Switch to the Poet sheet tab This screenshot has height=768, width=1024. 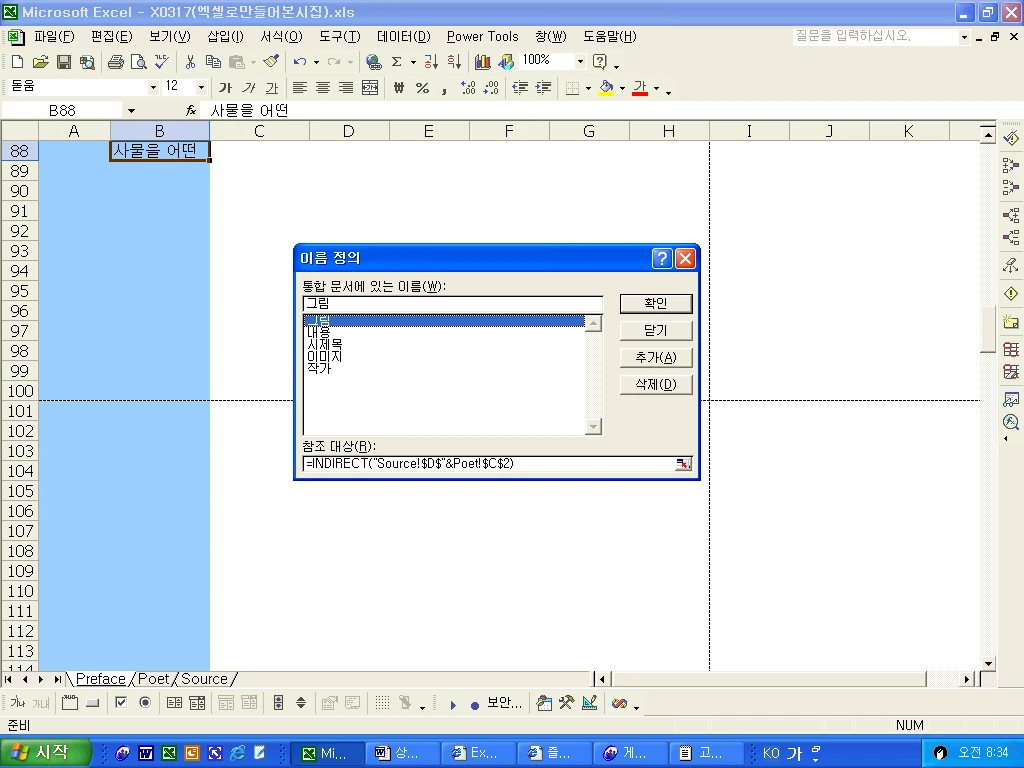[153, 679]
